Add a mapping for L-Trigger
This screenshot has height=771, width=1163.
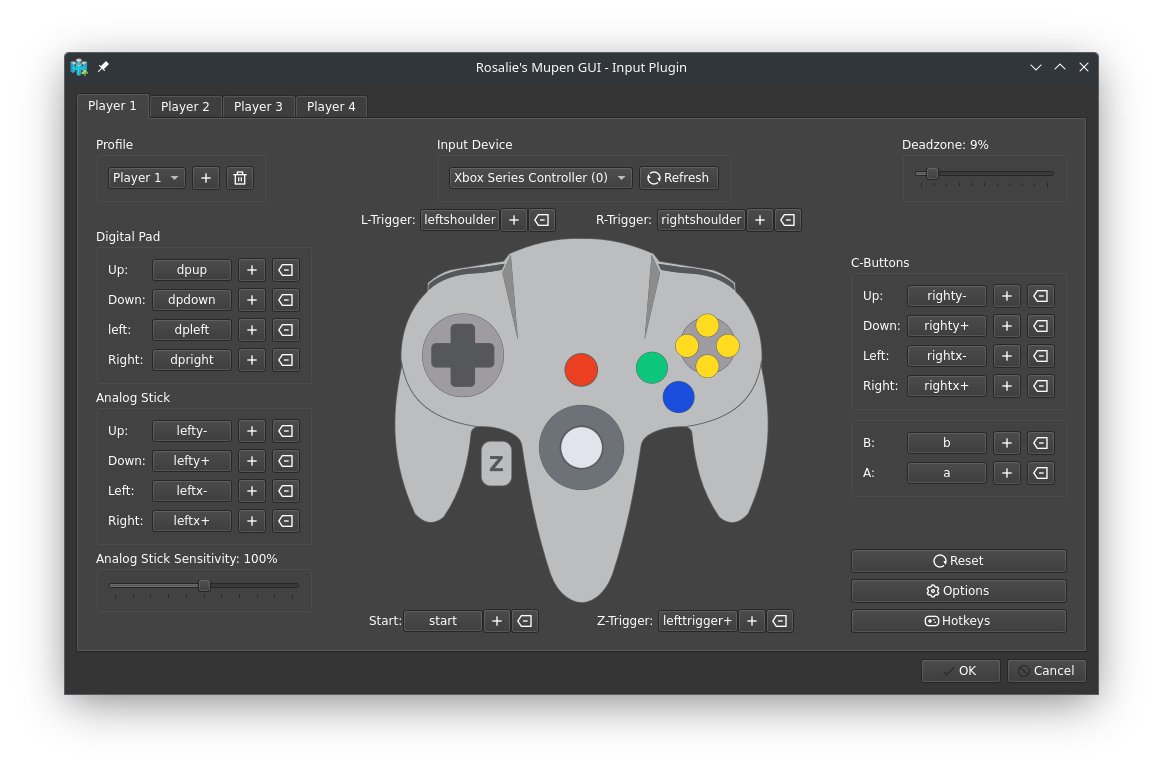pyautogui.click(x=513, y=220)
